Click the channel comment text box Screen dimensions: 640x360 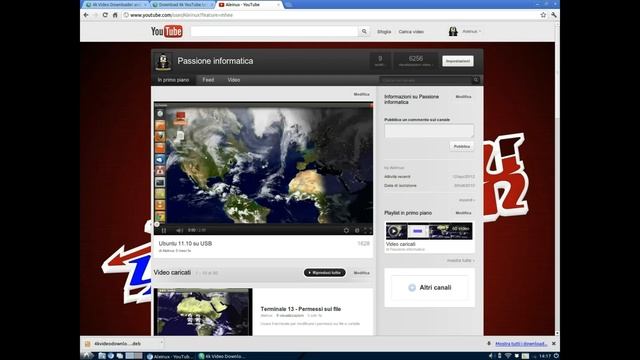click(x=429, y=131)
